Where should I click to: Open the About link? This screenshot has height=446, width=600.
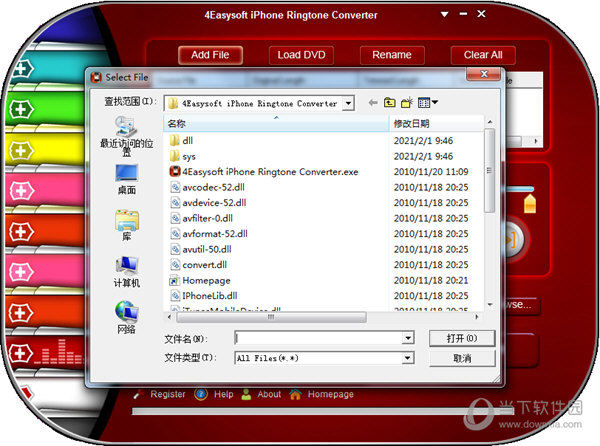click(269, 394)
